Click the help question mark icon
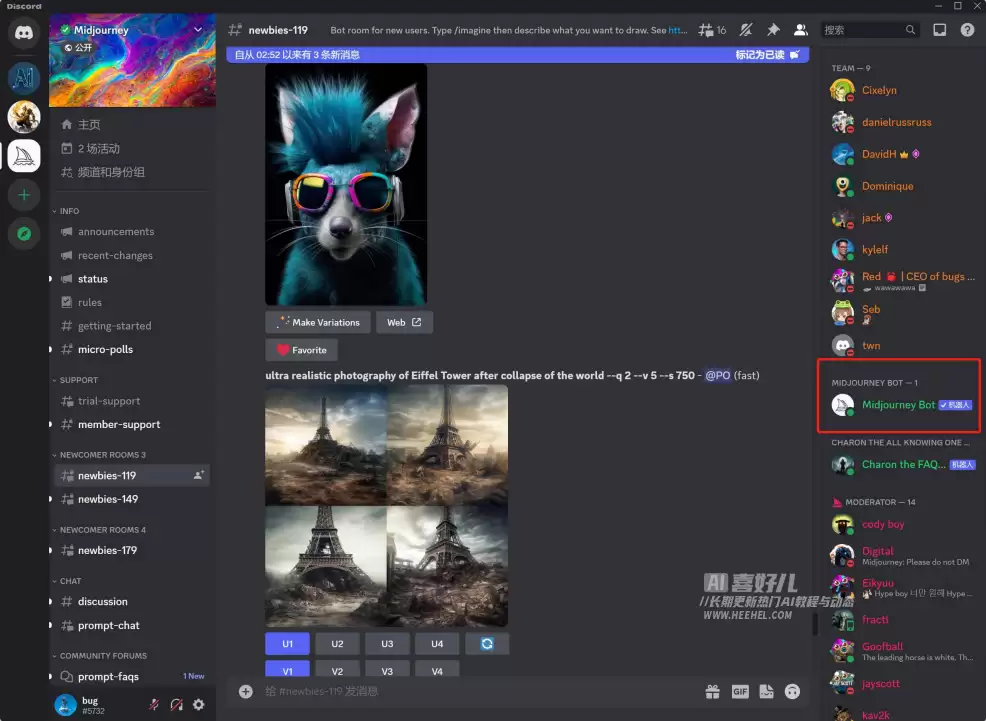The height and width of the screenshot is (721, 986). pyautogui.click(x=967, y=30)
